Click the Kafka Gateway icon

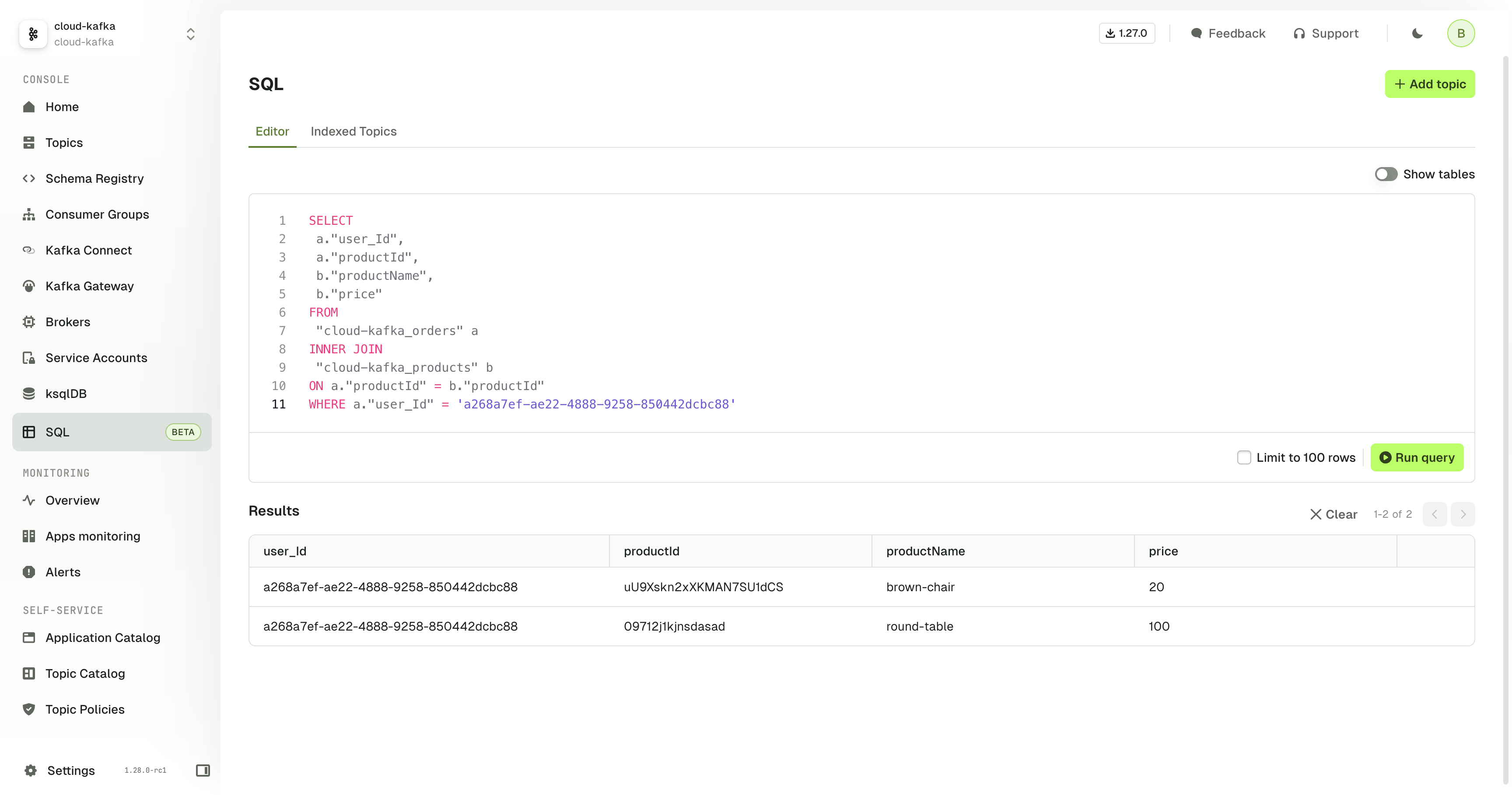coord(29,286)
